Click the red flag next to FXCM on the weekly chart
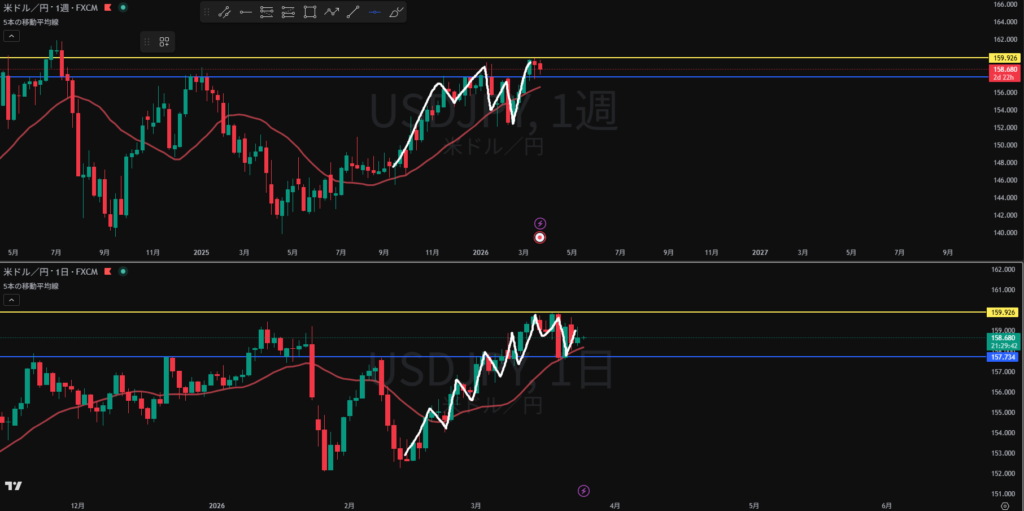 [x=108, y=7]
